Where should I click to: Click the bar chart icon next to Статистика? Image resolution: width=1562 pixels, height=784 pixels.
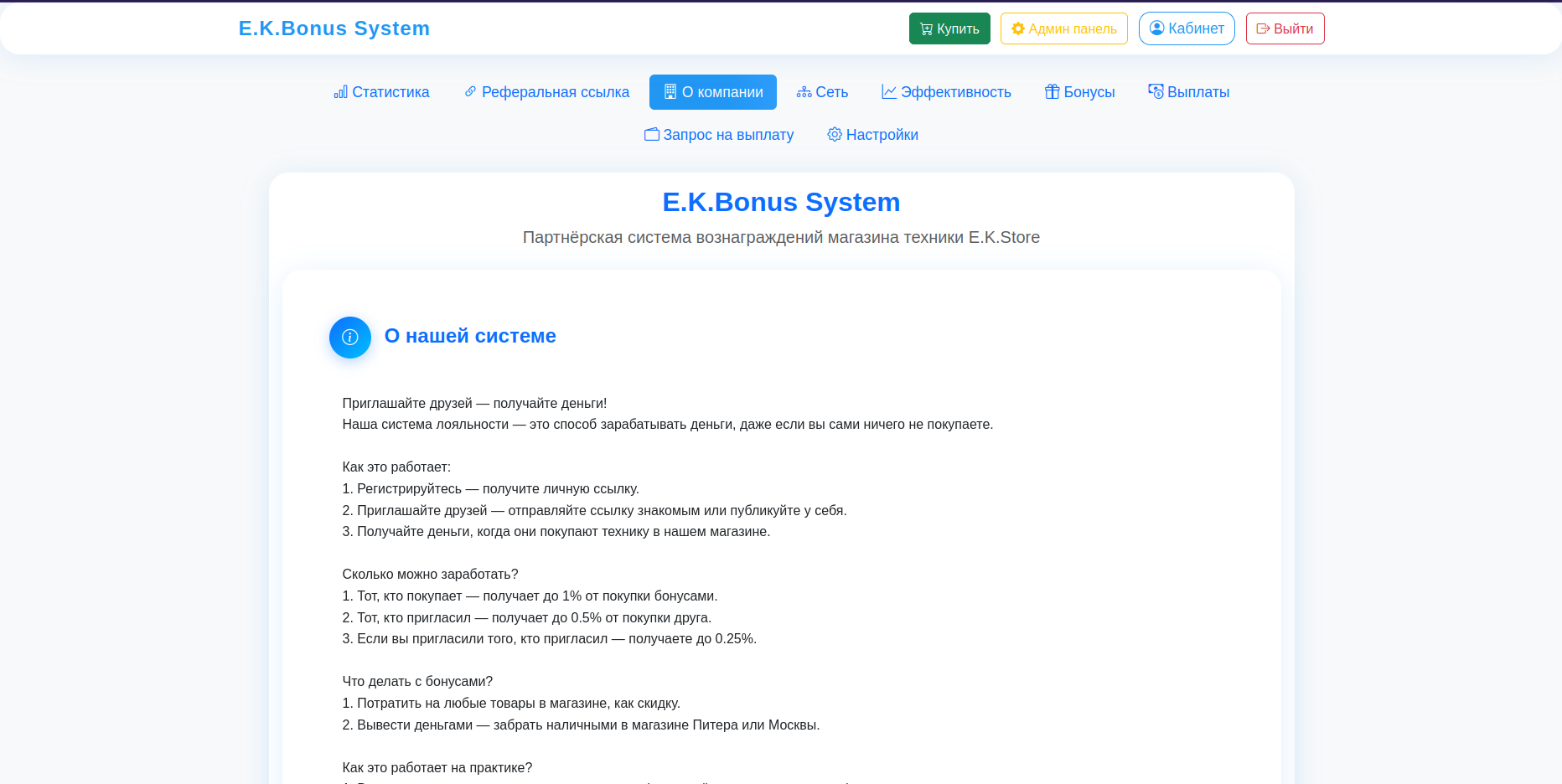[340, 92]
